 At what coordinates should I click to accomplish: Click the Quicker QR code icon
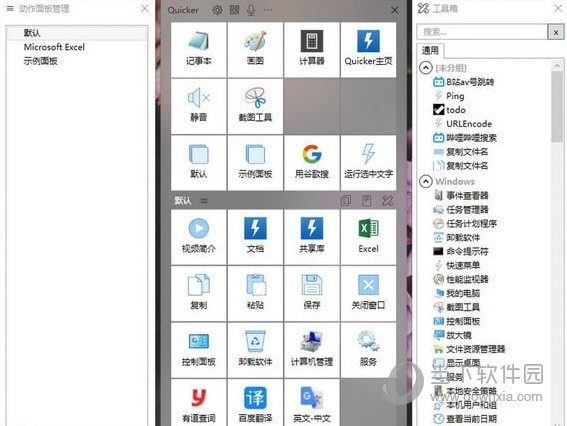234,10
